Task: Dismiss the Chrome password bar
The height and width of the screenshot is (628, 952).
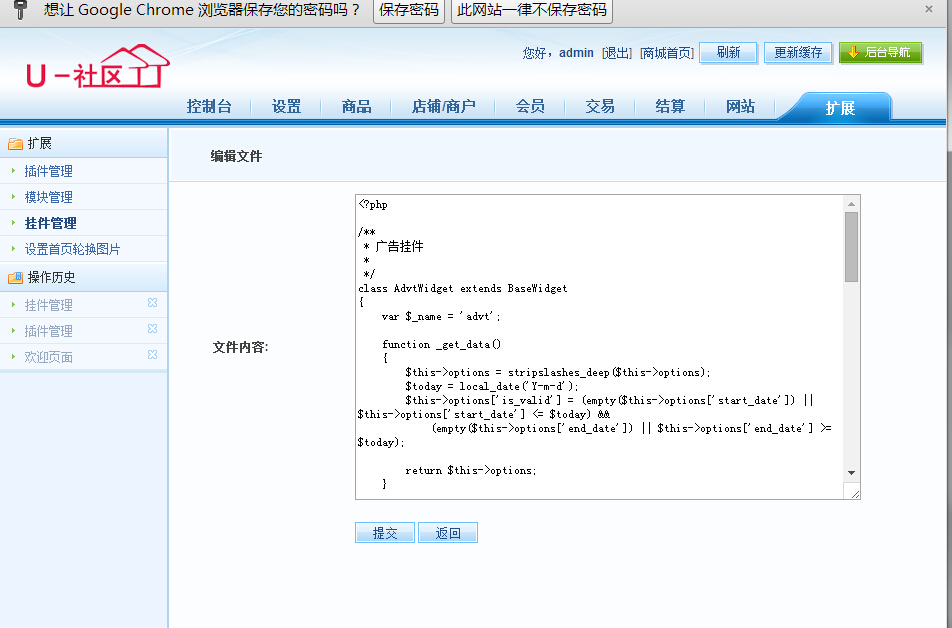Action: click(928, 9)
